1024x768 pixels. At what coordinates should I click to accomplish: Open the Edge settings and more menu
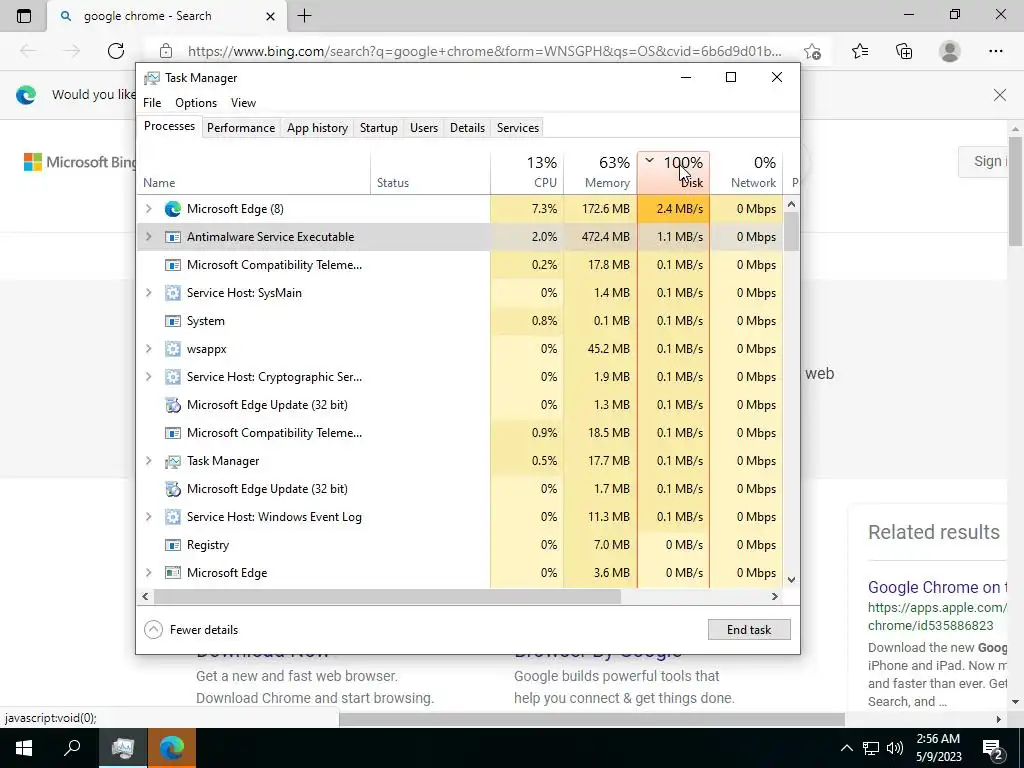point(995,51)
